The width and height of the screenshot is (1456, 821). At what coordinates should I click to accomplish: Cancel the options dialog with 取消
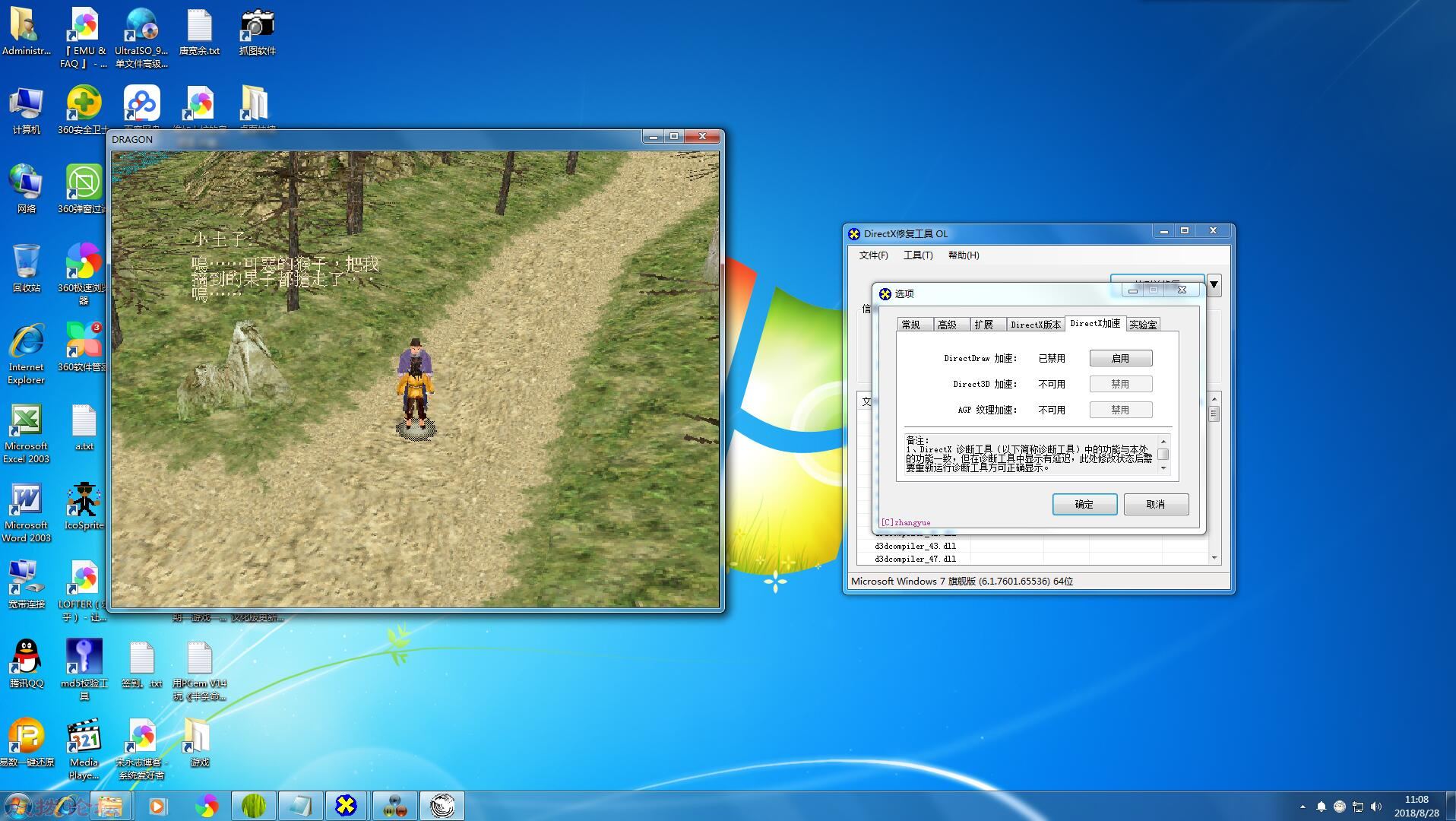pos(1156,504)
